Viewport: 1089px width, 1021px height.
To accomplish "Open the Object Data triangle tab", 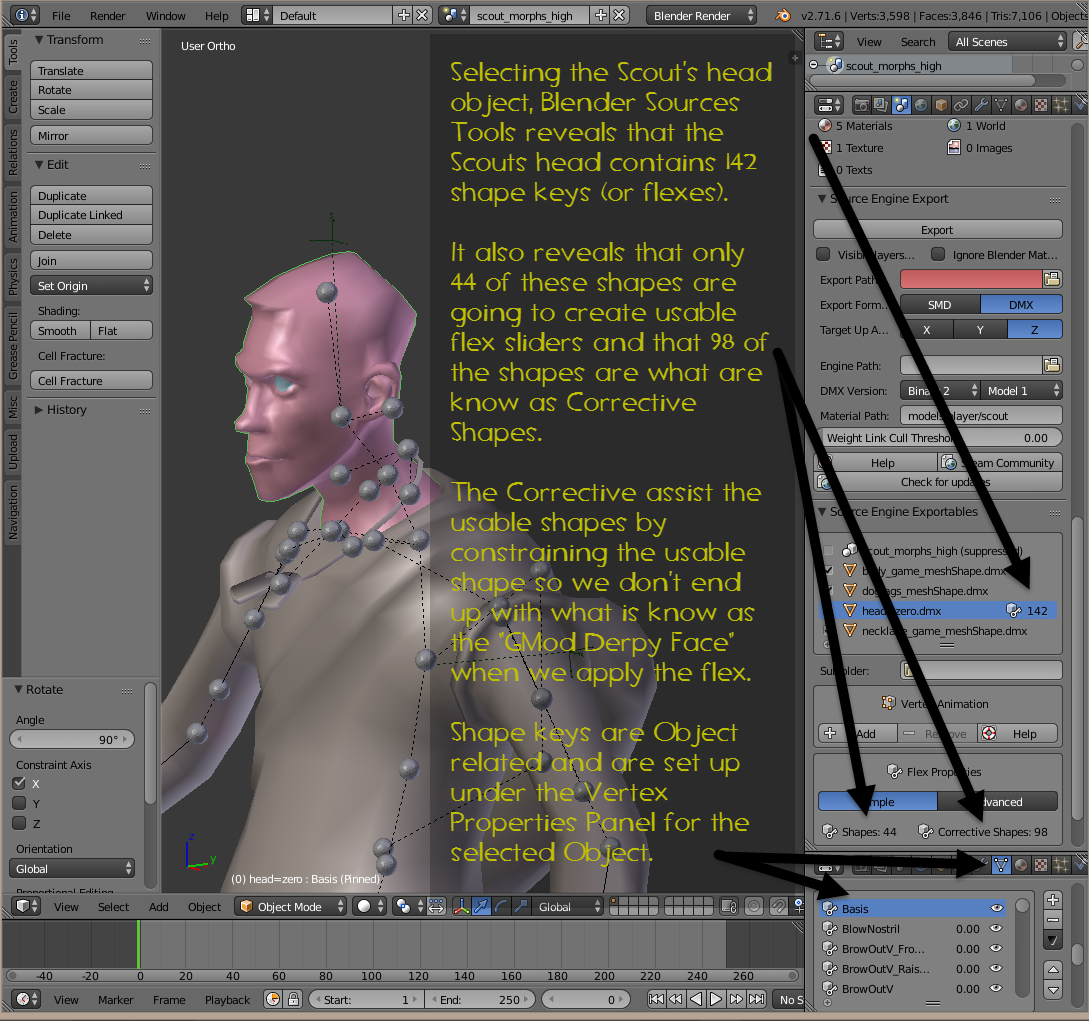I will 1001,105.
